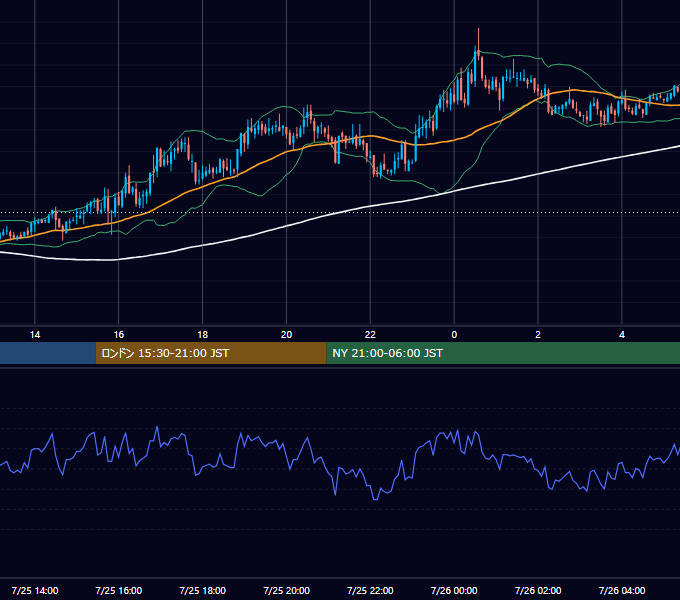Screen dimensions: 680x600
Task: Click hour label 4 on chart axis
Action: pyautogui.click(x=622, y=335)
